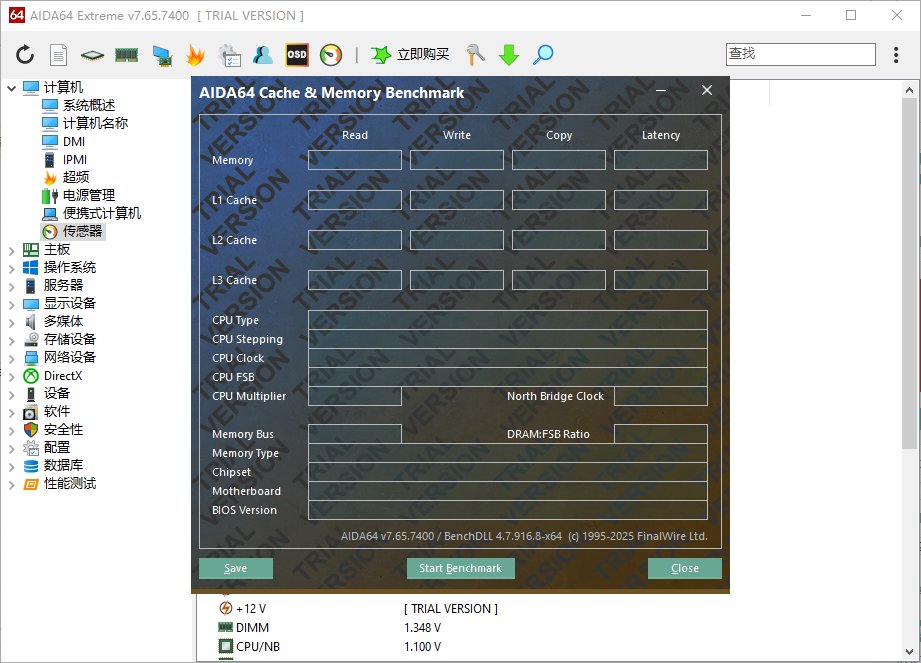
Task: Select 系统概述 in the tree
Action: (x=89, y=105)
